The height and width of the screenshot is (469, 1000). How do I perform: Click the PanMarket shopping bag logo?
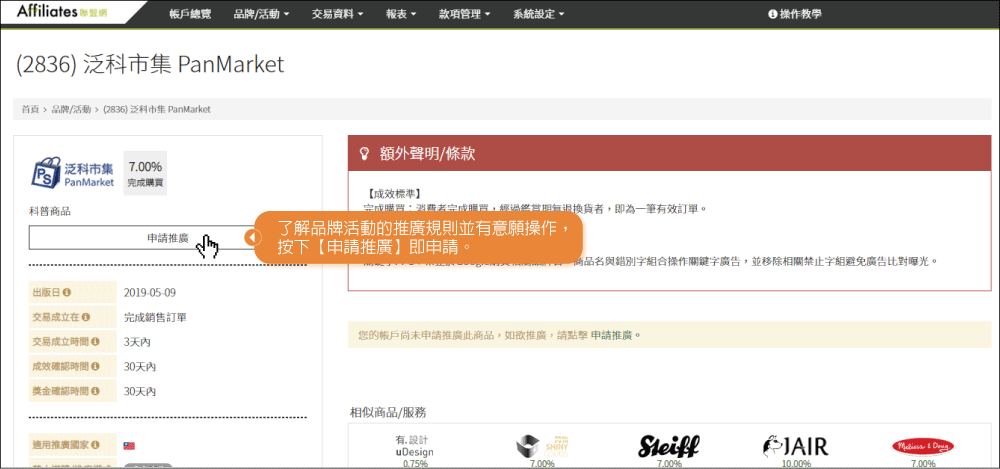47,172
